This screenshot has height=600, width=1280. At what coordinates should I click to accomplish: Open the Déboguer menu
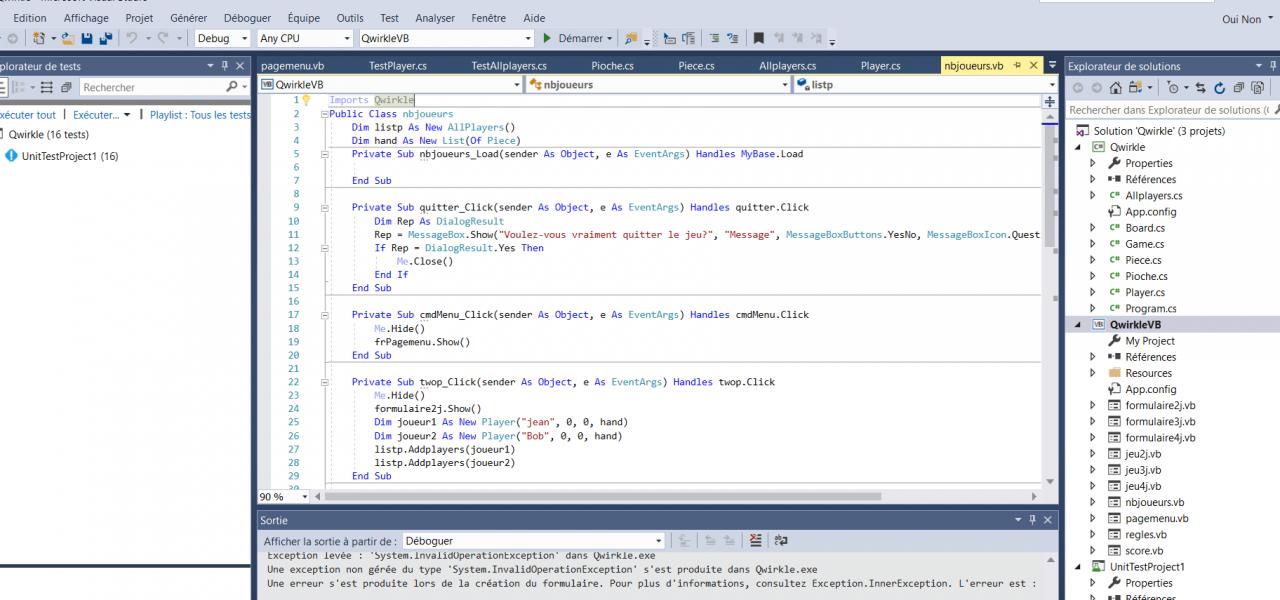(x=247, y=18)
